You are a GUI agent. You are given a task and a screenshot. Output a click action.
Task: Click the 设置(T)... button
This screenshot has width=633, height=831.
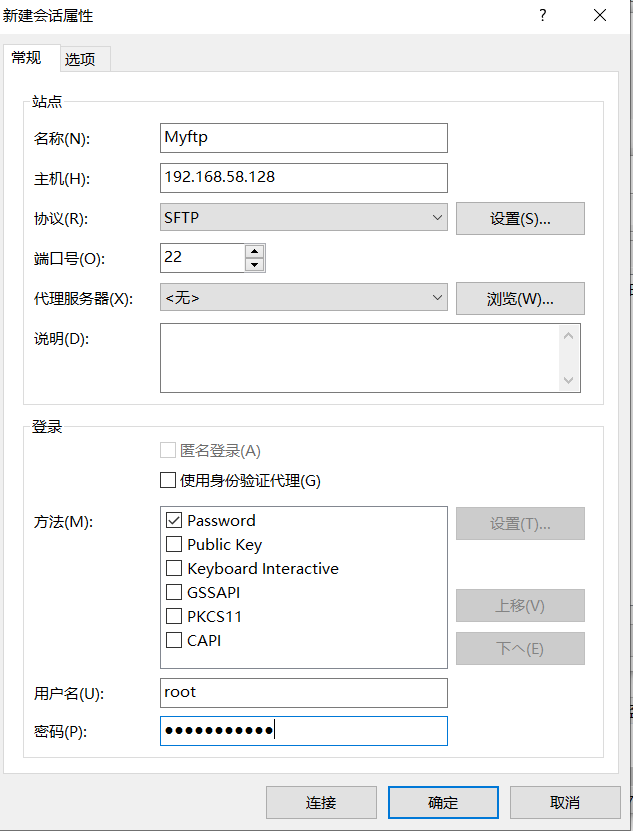click(520, 524)
